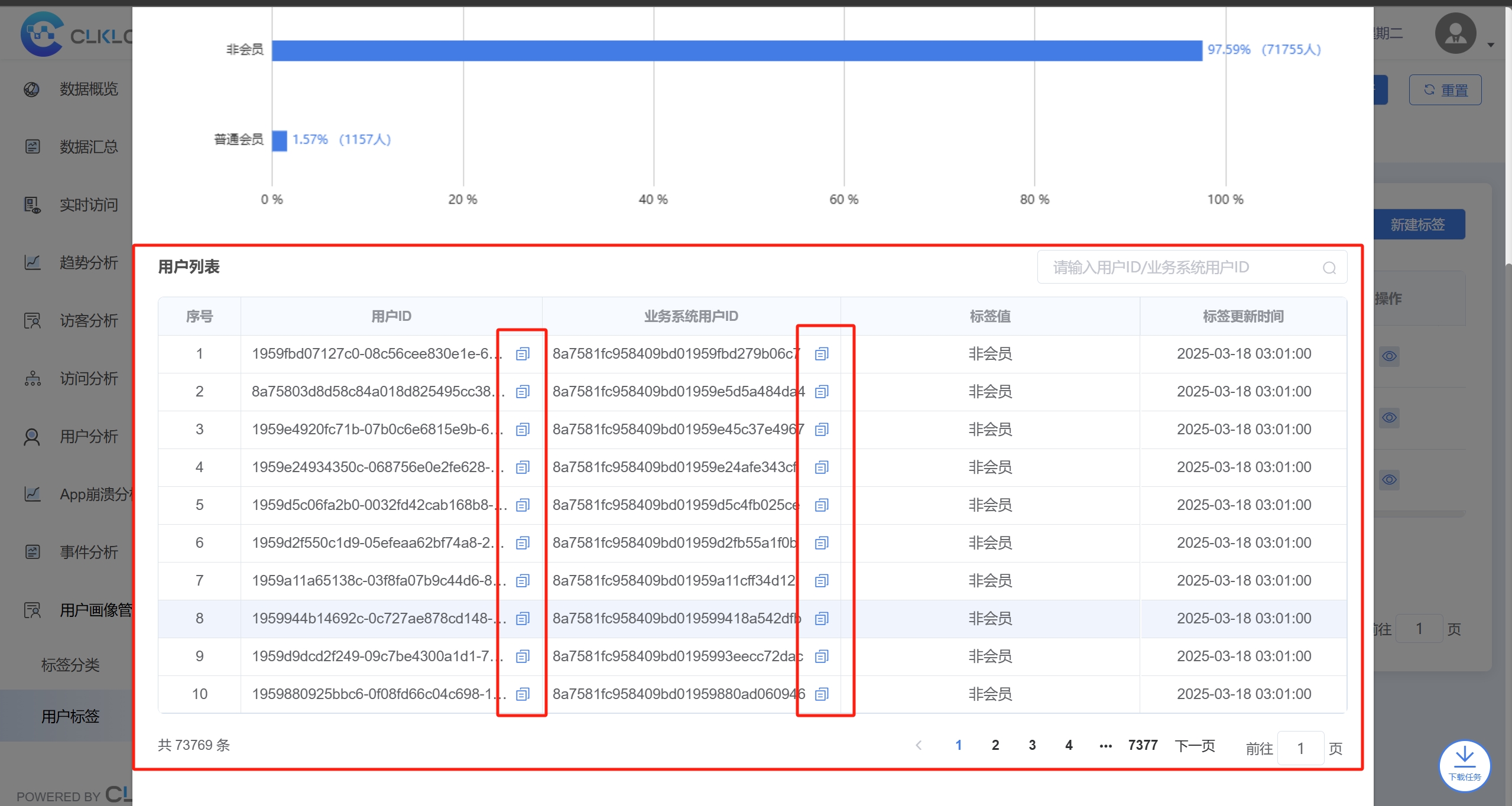Screen dimensions: 1512x806
Task: Copy the user ID in row 10
Action: [x=523, y=694]
